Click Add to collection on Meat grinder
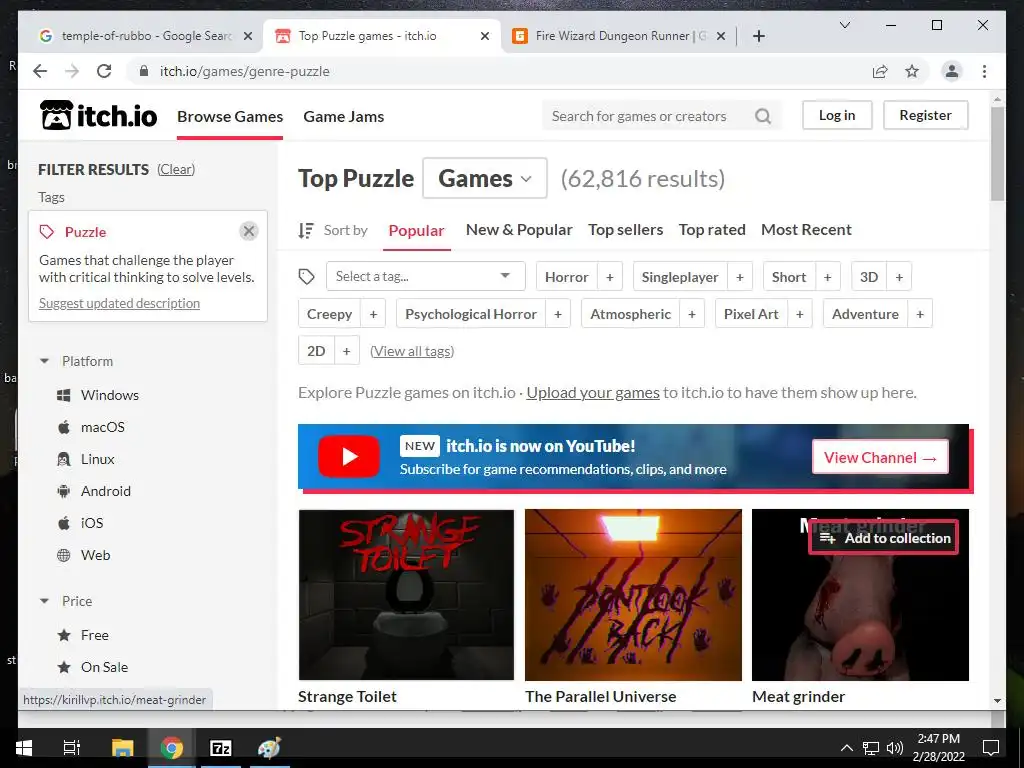1024x768 pixels. coord(884,538)
